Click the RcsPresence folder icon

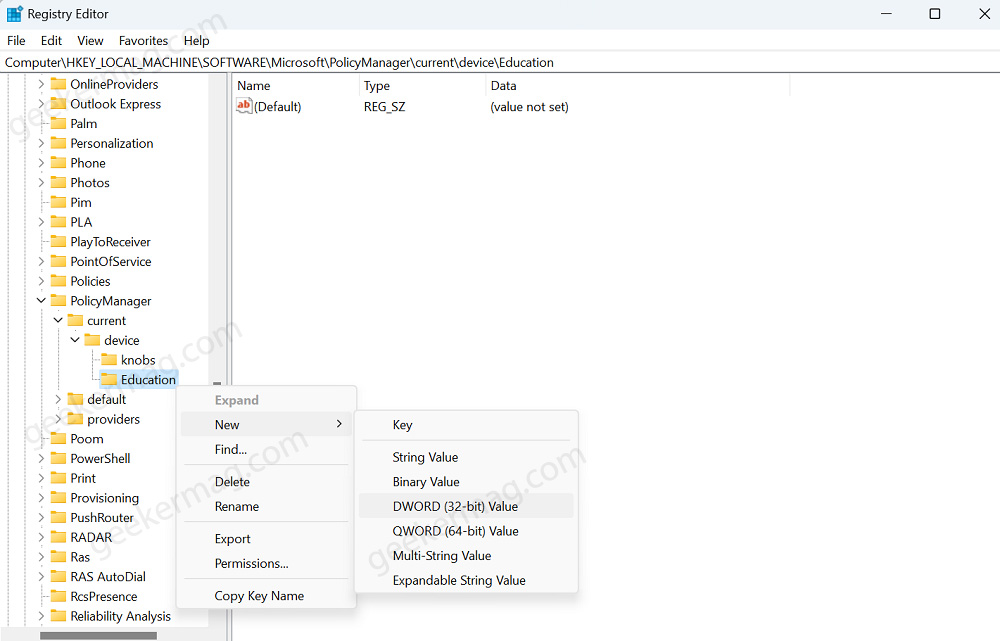59,596
